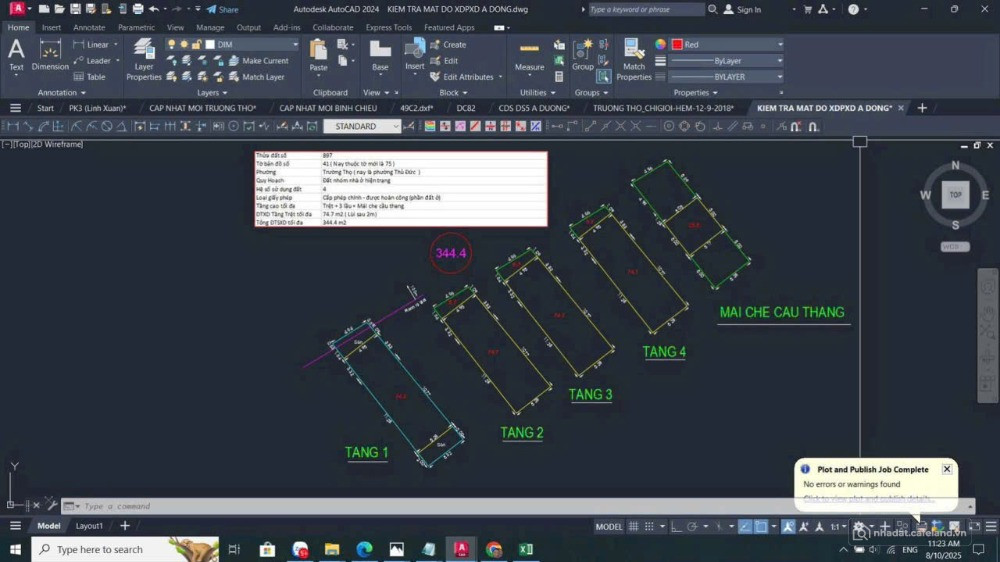
Task: Switch to the Annotate ribbon tab
Action: pos(89,27)
